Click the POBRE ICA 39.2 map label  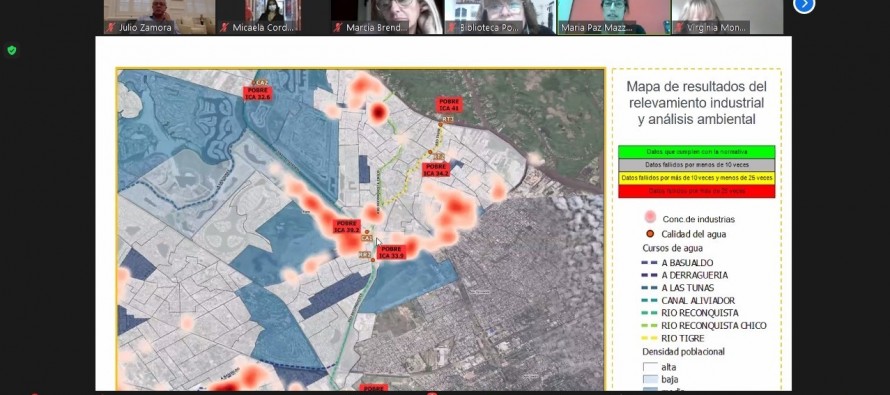(x=346, y=226)
